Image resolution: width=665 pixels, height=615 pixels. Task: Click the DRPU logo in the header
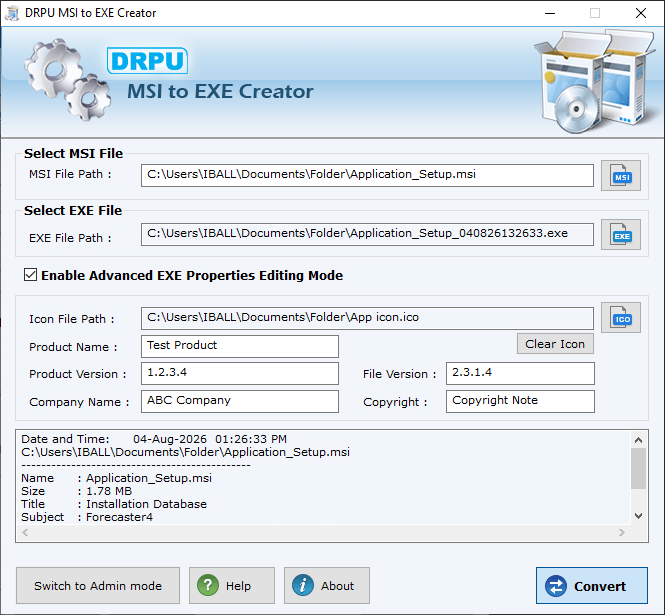pos(147,61)
